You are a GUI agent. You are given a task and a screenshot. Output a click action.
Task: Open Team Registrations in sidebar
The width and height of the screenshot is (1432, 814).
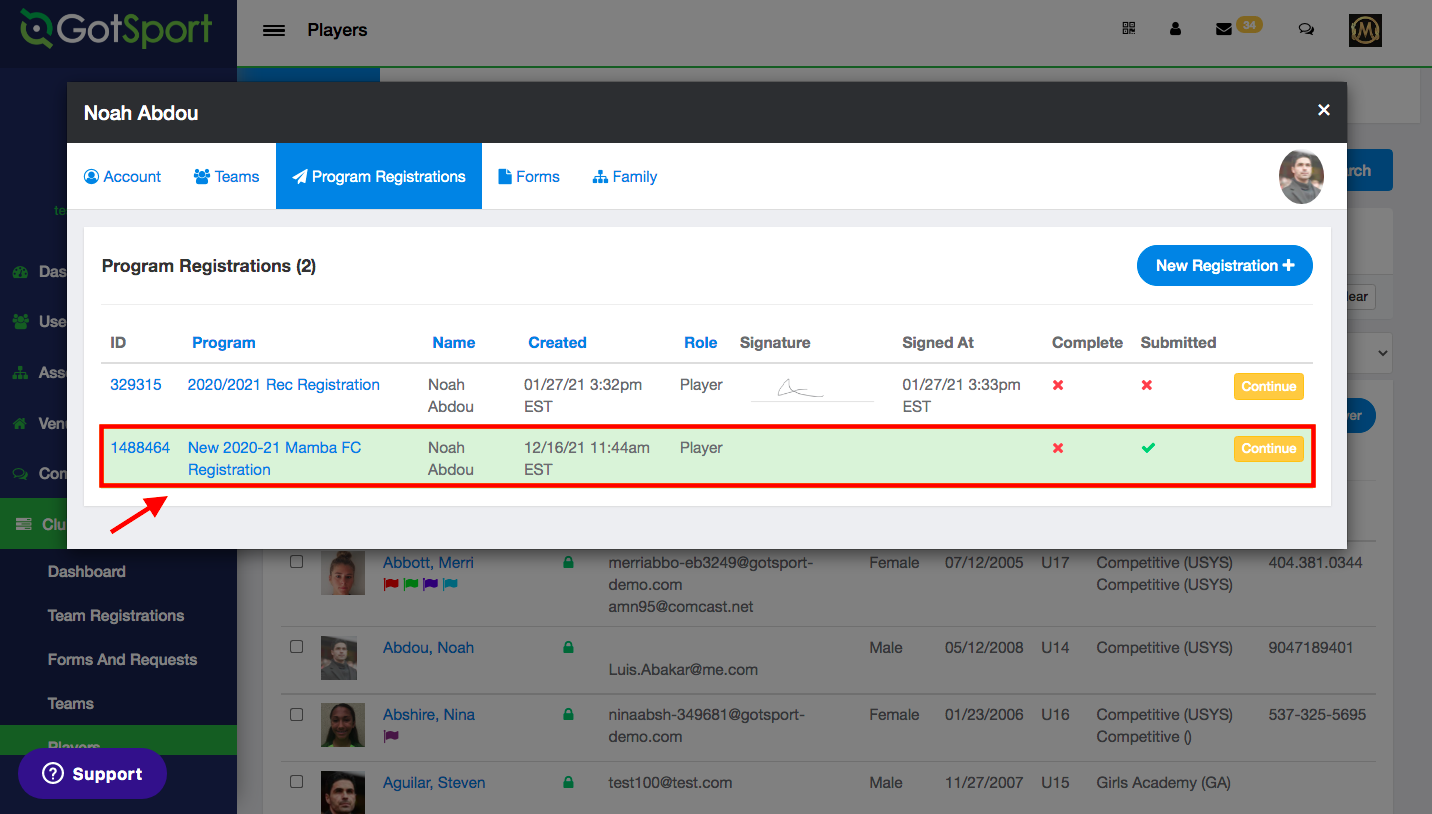click(116, 615)
